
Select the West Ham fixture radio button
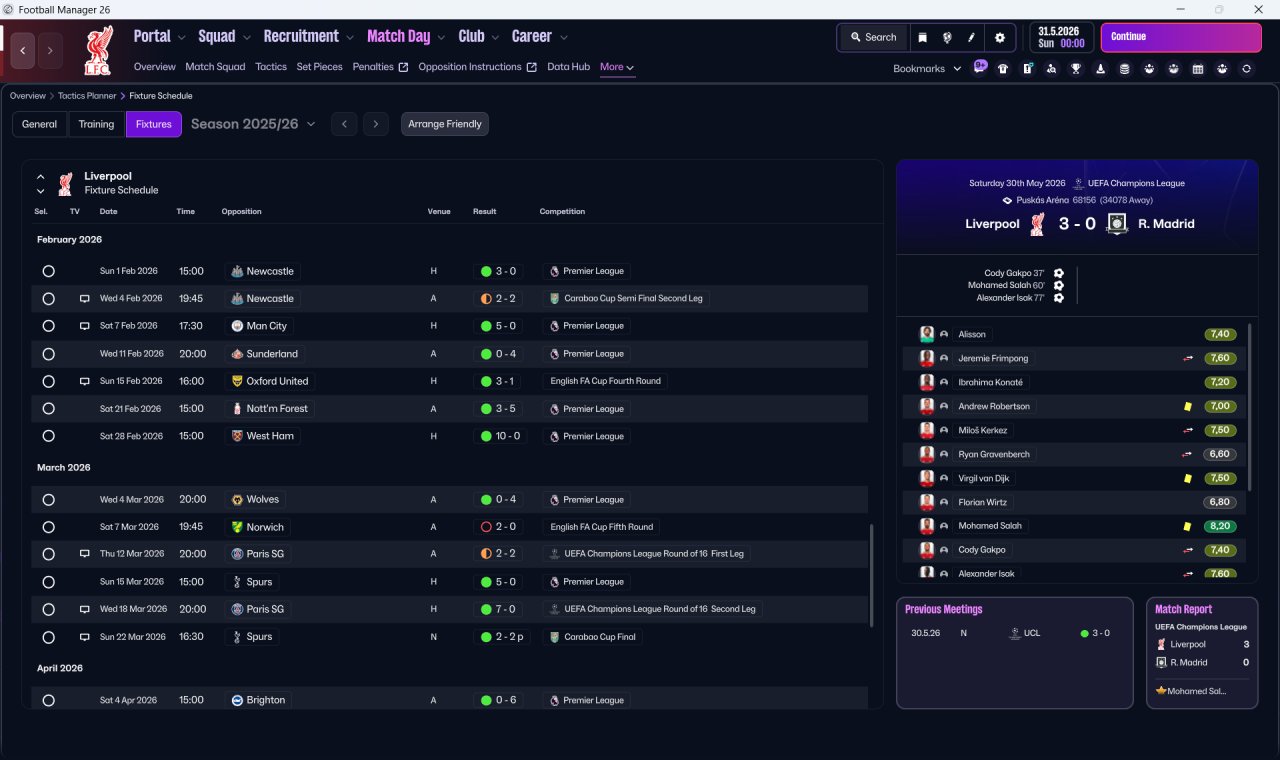point(48,436)
